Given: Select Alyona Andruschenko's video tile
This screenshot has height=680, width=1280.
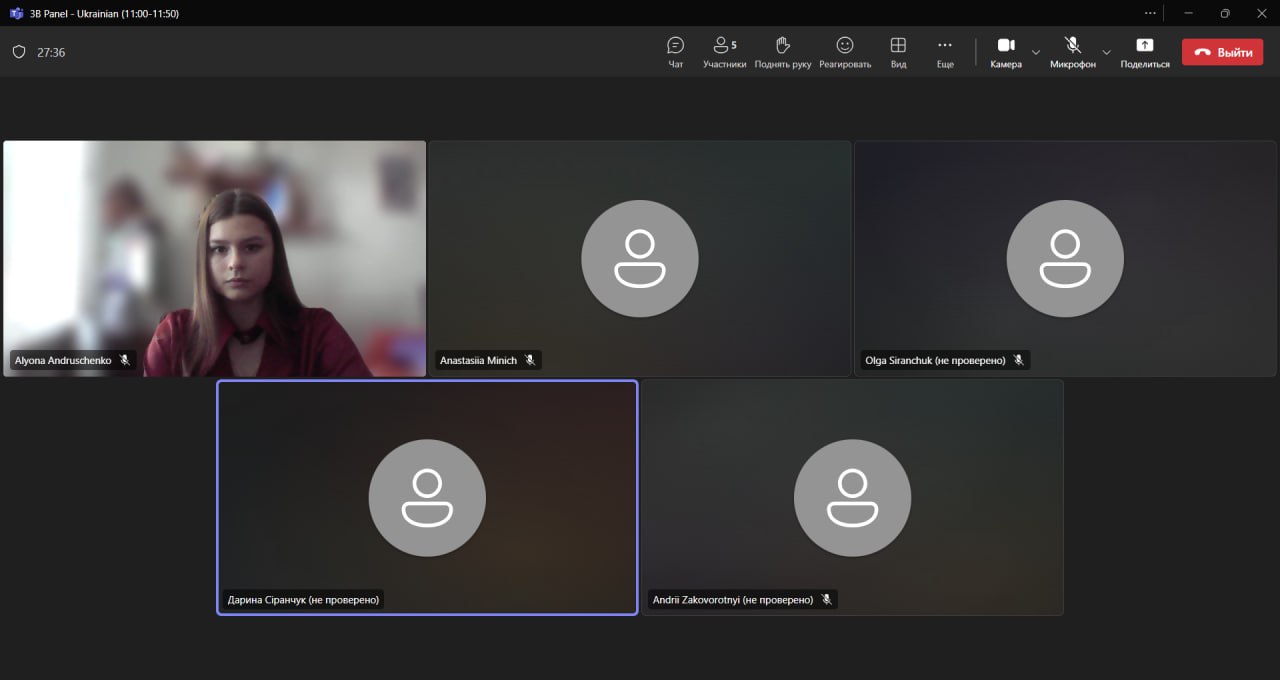Looking at the screenshot, I should coord(214,258).
